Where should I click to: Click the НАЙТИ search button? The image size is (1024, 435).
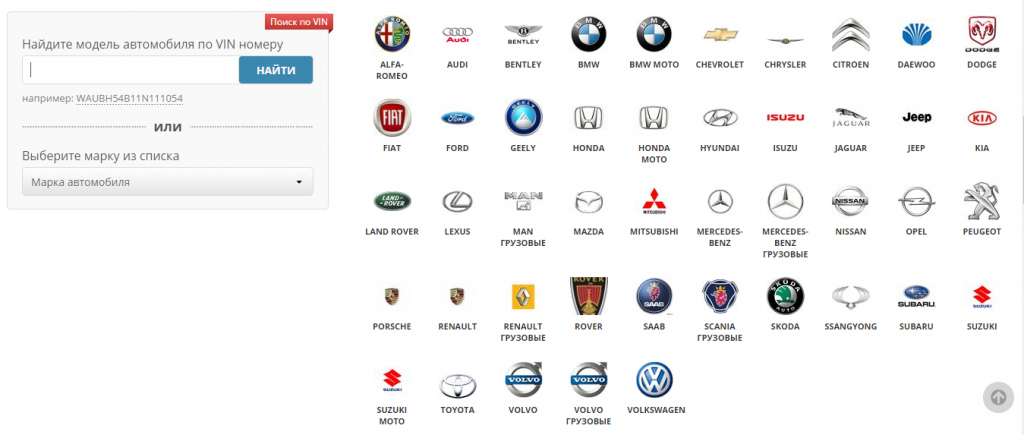[x=276, y=70]
